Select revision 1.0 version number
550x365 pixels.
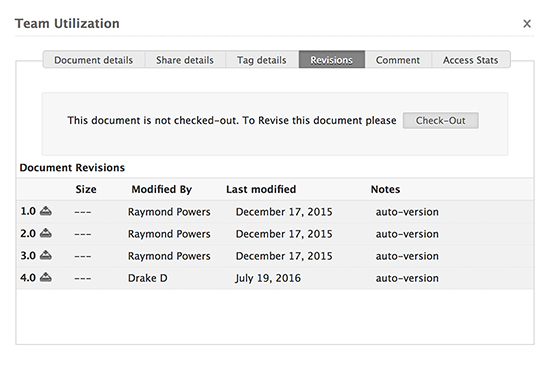tap(28, 211)
